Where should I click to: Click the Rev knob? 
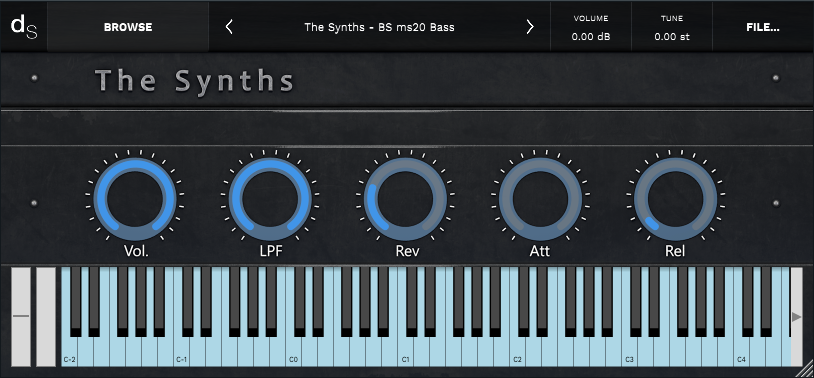(405, 199)
